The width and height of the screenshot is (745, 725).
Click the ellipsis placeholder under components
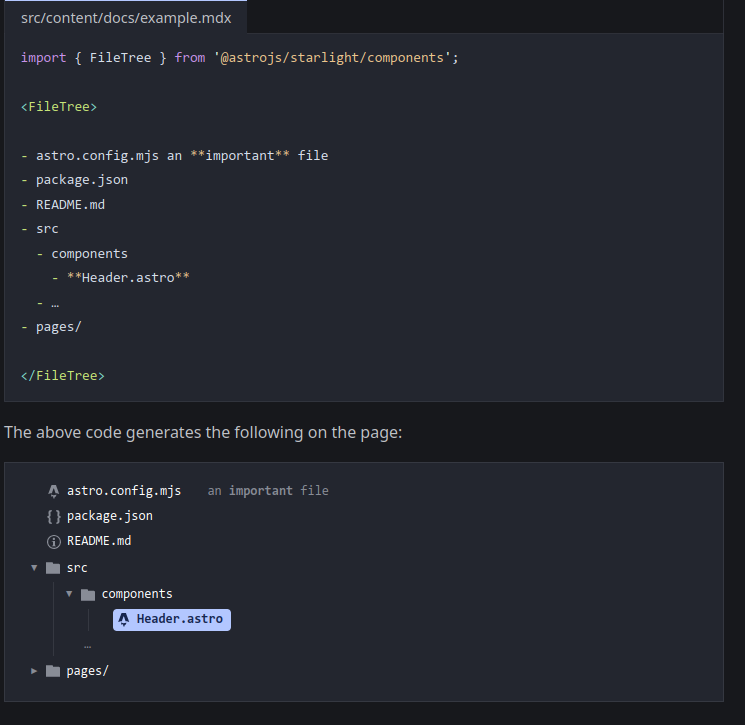pyautogui.click(x=88, y=645)
